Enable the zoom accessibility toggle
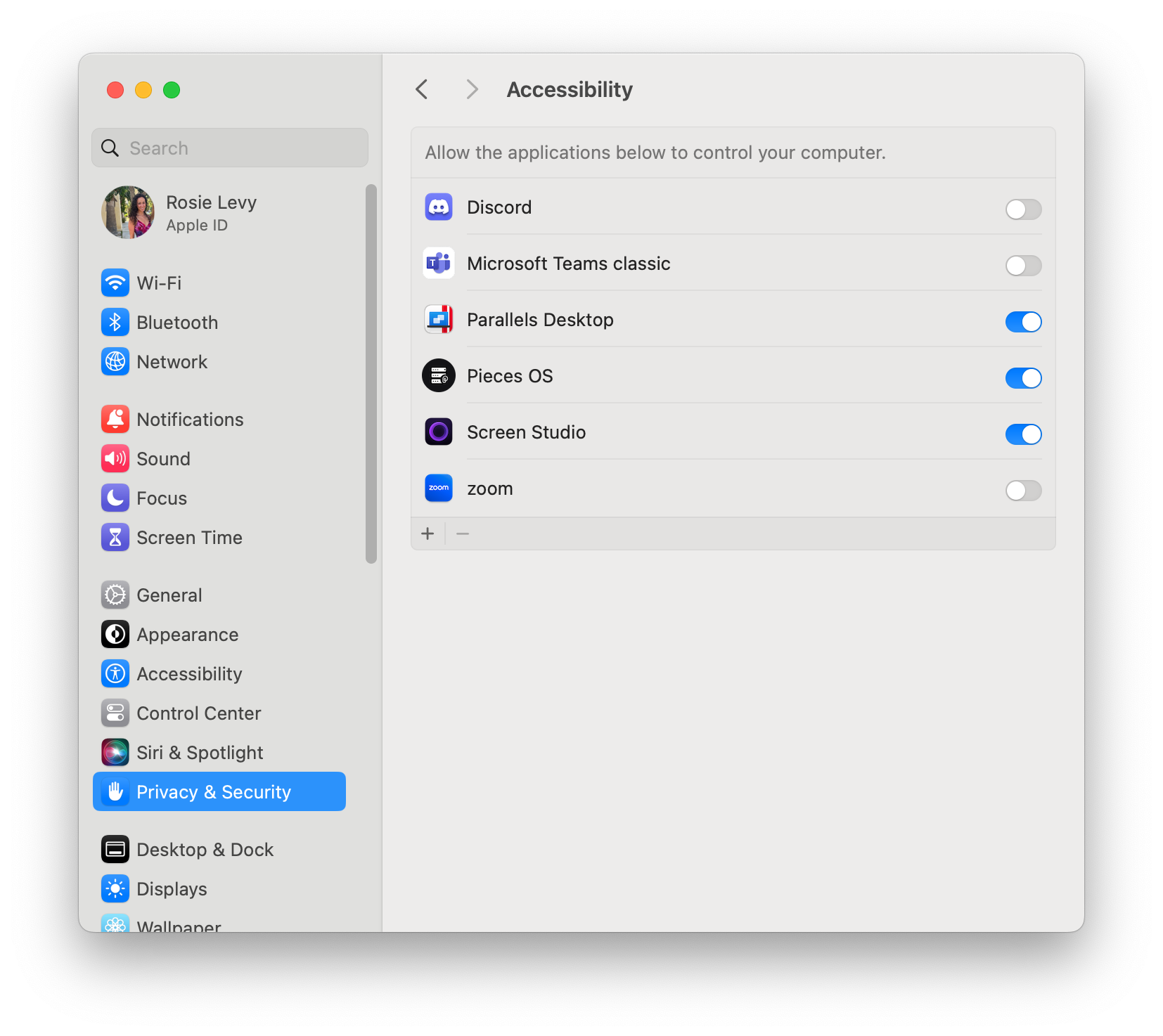Screen dimensions: 1163x1036 pyautogui.click(x=1023, y=491)
